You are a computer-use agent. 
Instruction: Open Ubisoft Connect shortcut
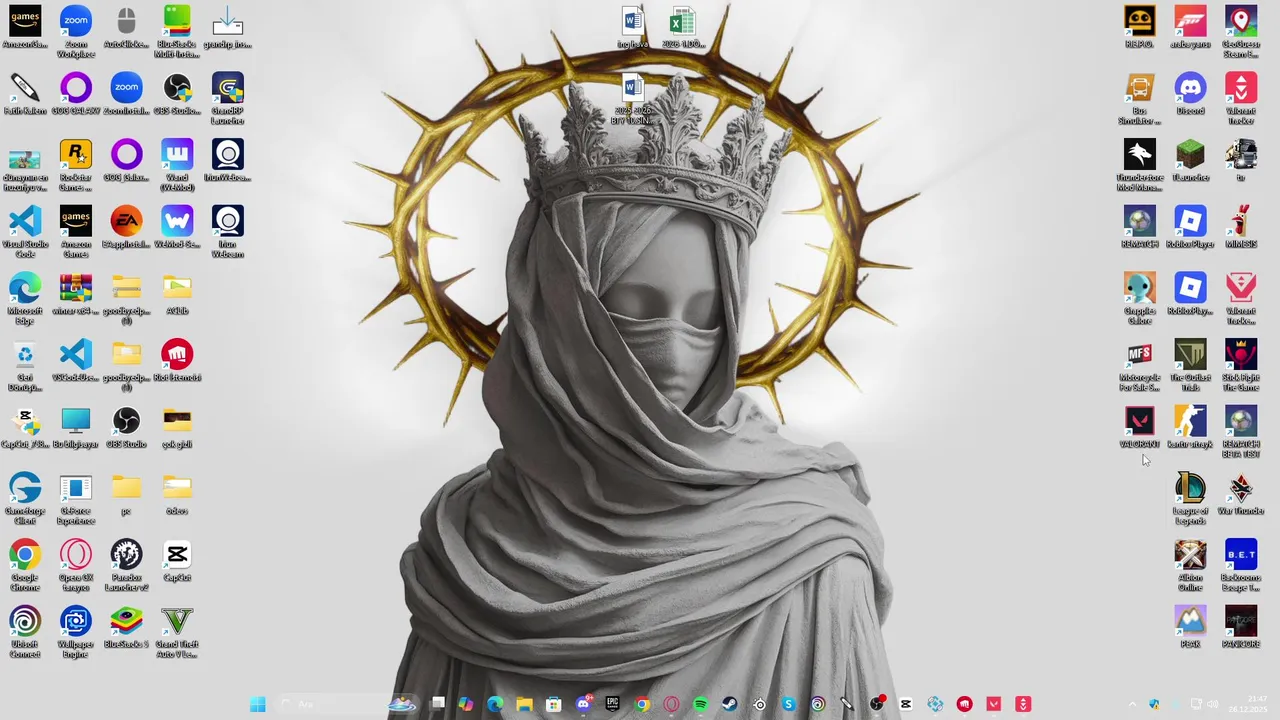(x=25, y=632)
